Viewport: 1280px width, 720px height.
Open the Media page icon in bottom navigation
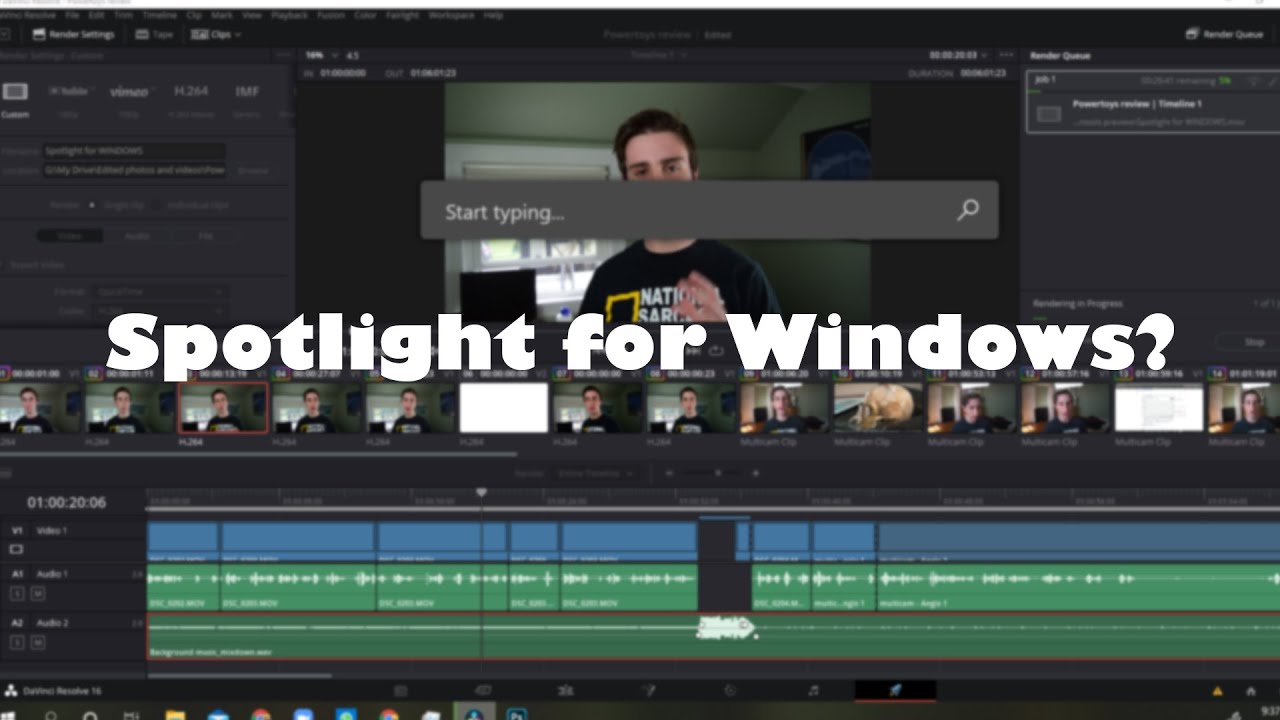pyautogui.click(x=401, y=691)
